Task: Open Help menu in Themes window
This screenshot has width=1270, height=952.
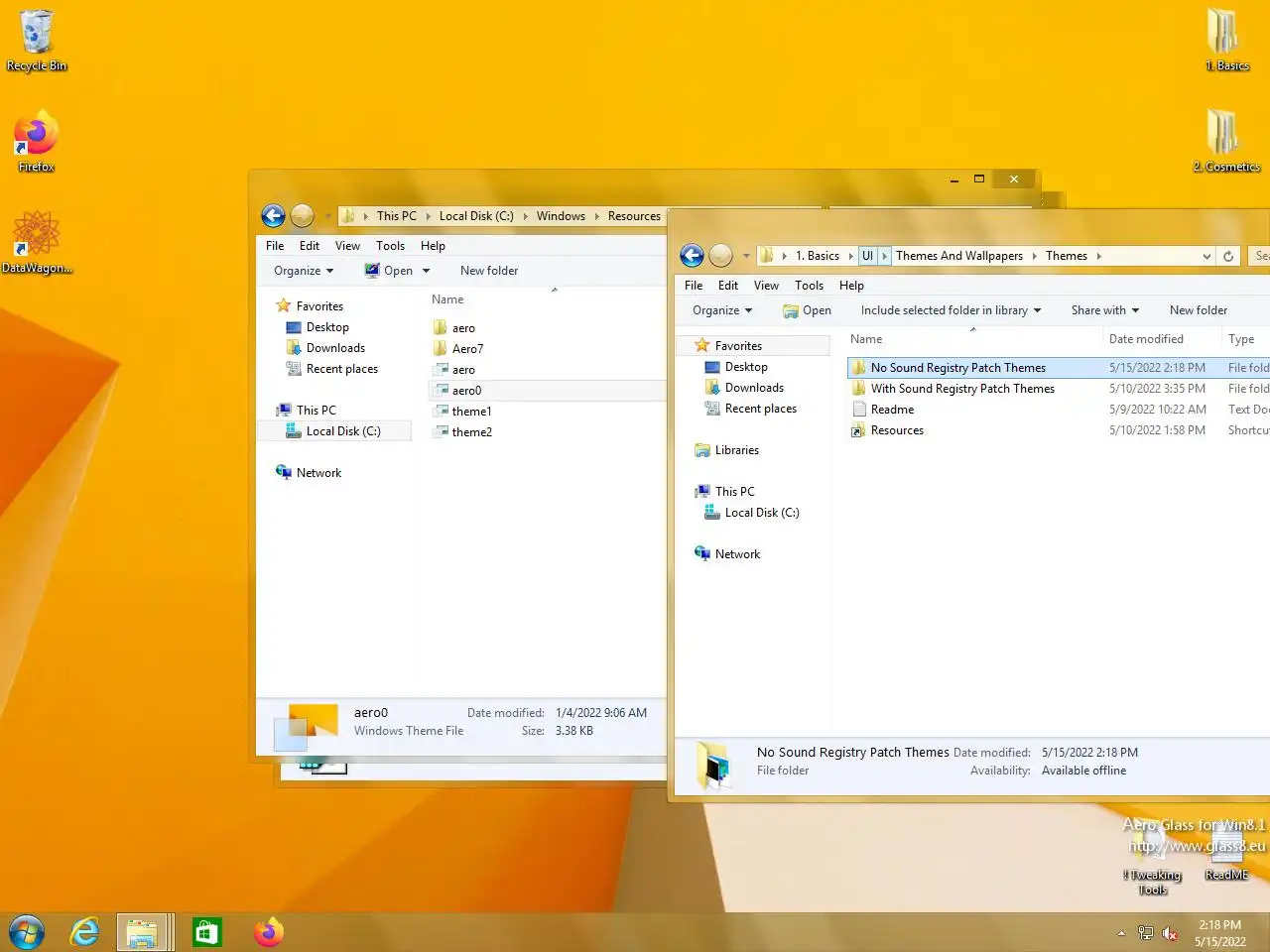Action: click(x=851, y=286)
